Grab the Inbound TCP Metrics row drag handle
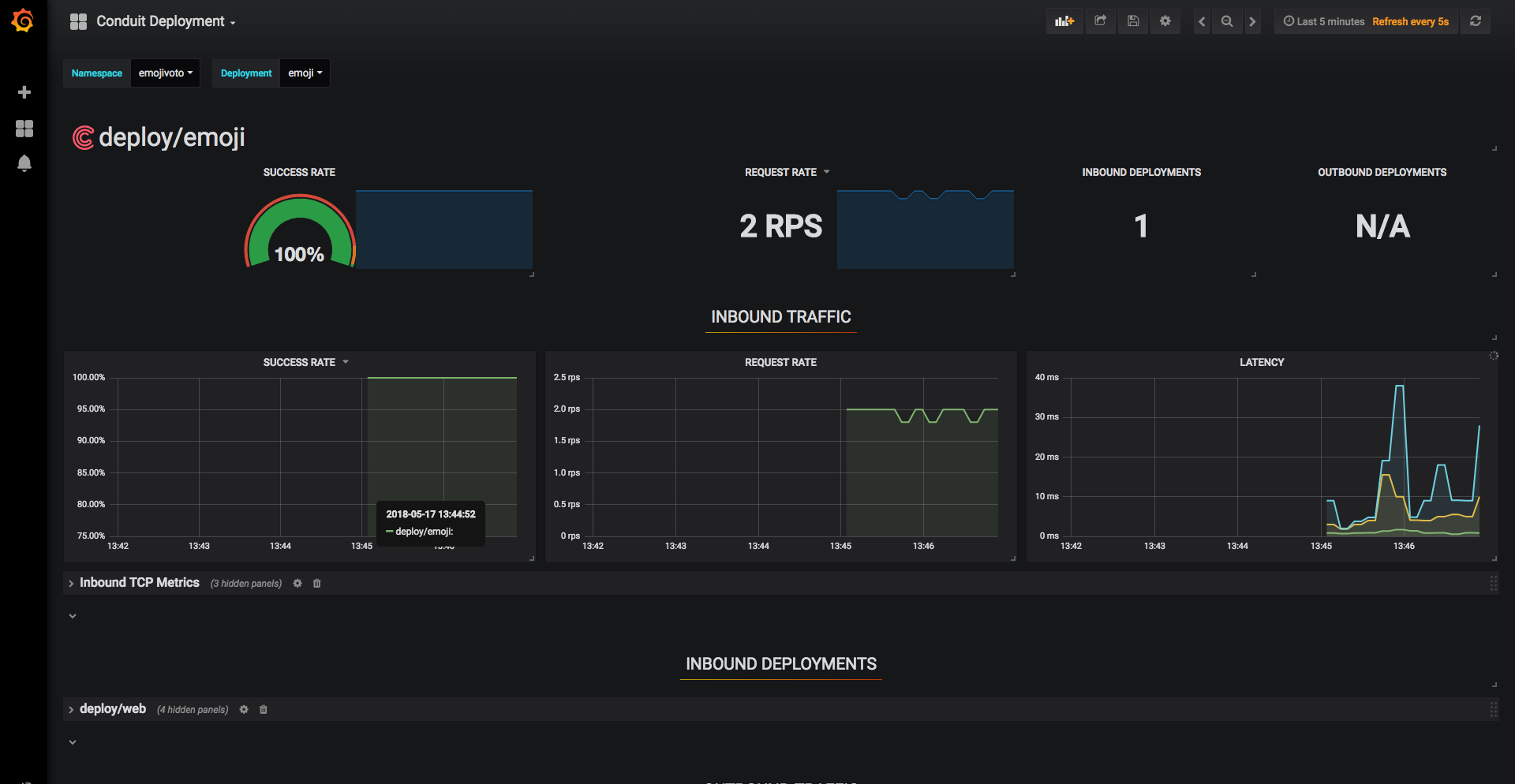This screenshot has height=784, width=1515. 1493,584
